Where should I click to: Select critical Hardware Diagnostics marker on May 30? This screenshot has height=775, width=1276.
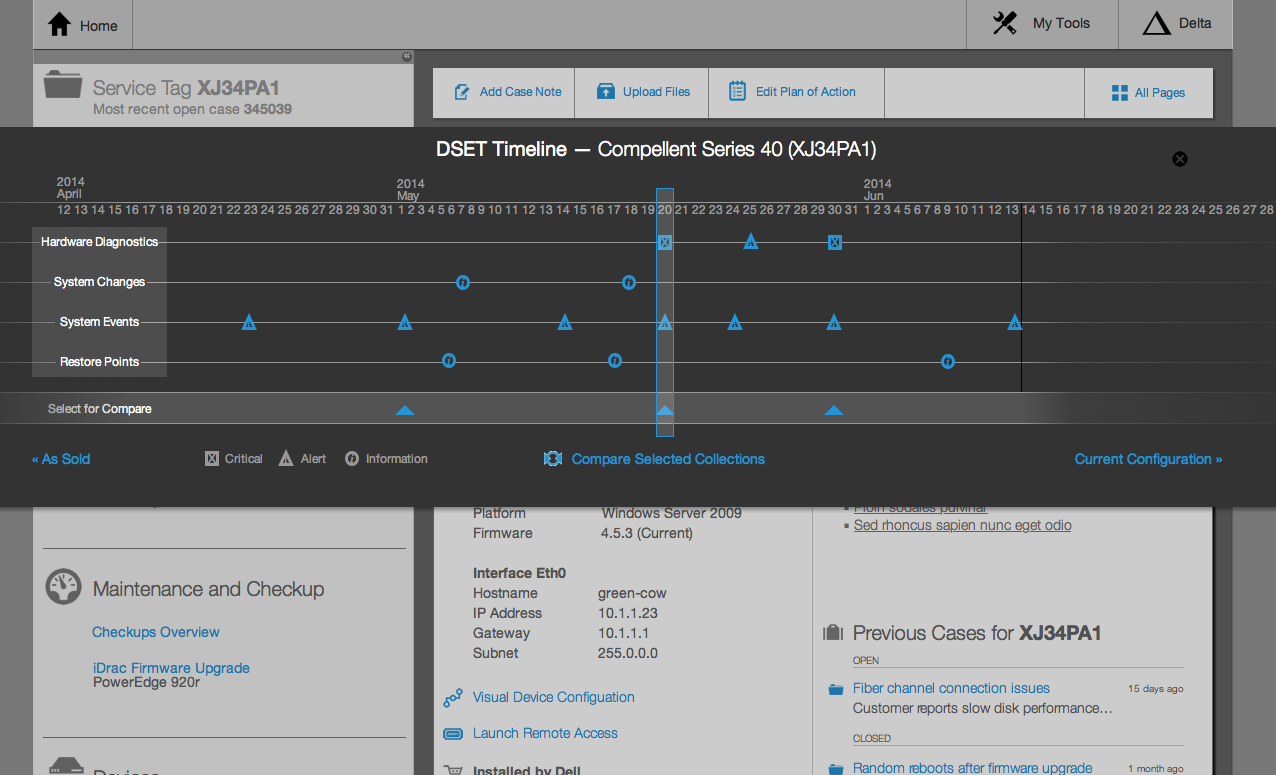coord(835,242)
